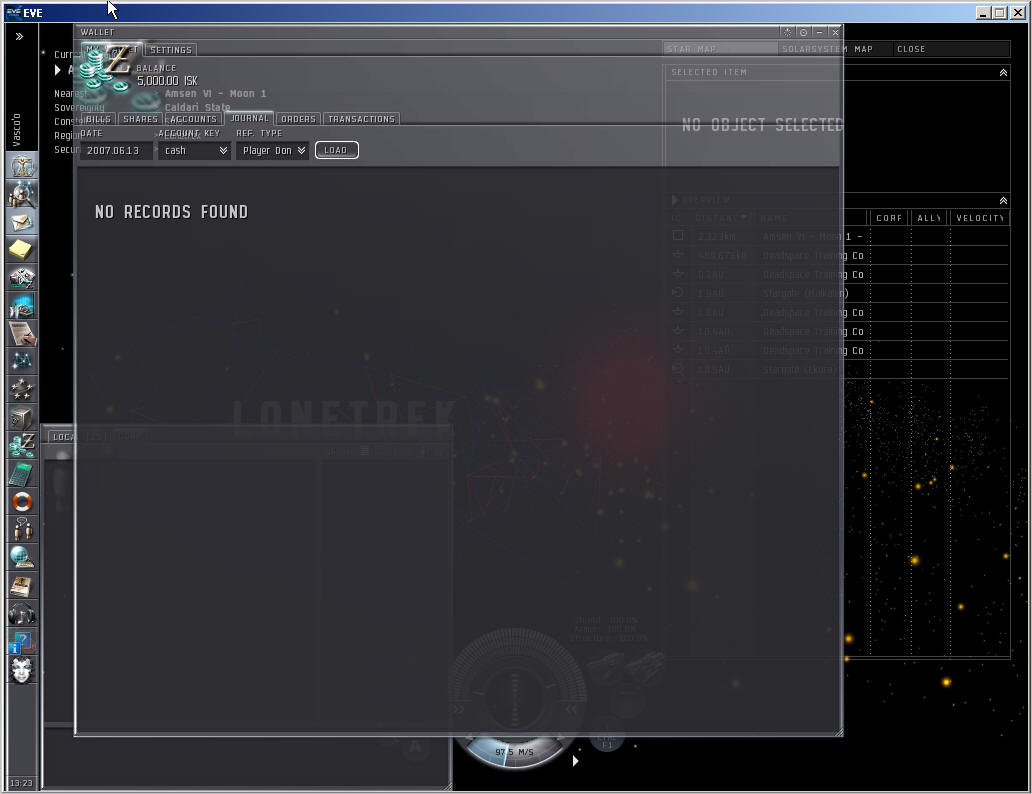Screen dimensions: 1032x794
Task: Switch to the My Wallet tab
Action: (x=112, y=49)
